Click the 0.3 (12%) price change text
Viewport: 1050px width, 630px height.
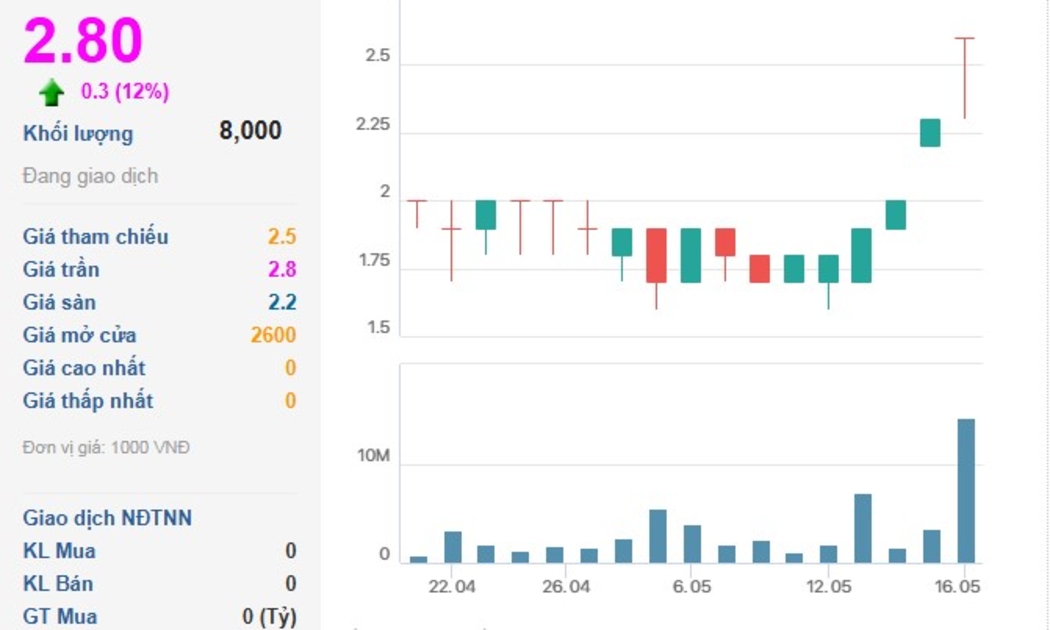click(x=125, y=92)
